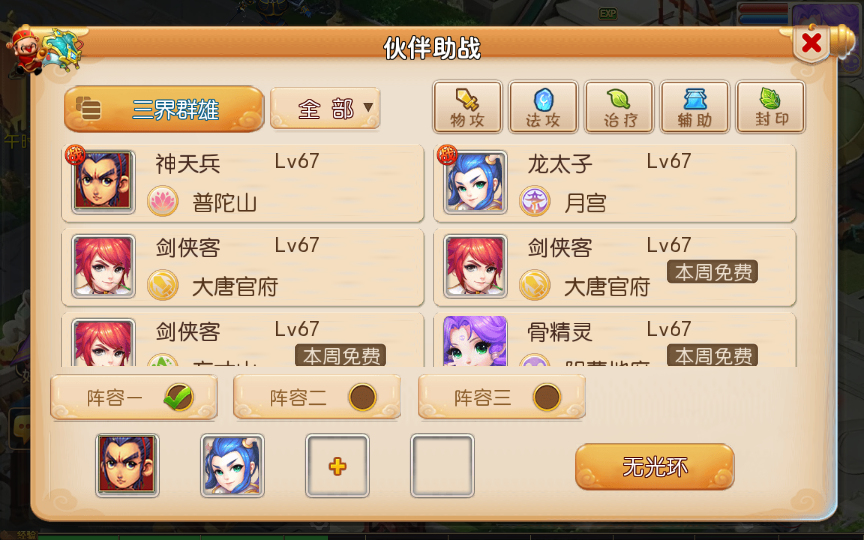Switch to lineup 阵容二
Screen dimensions: 864x540
pos(317,397)
